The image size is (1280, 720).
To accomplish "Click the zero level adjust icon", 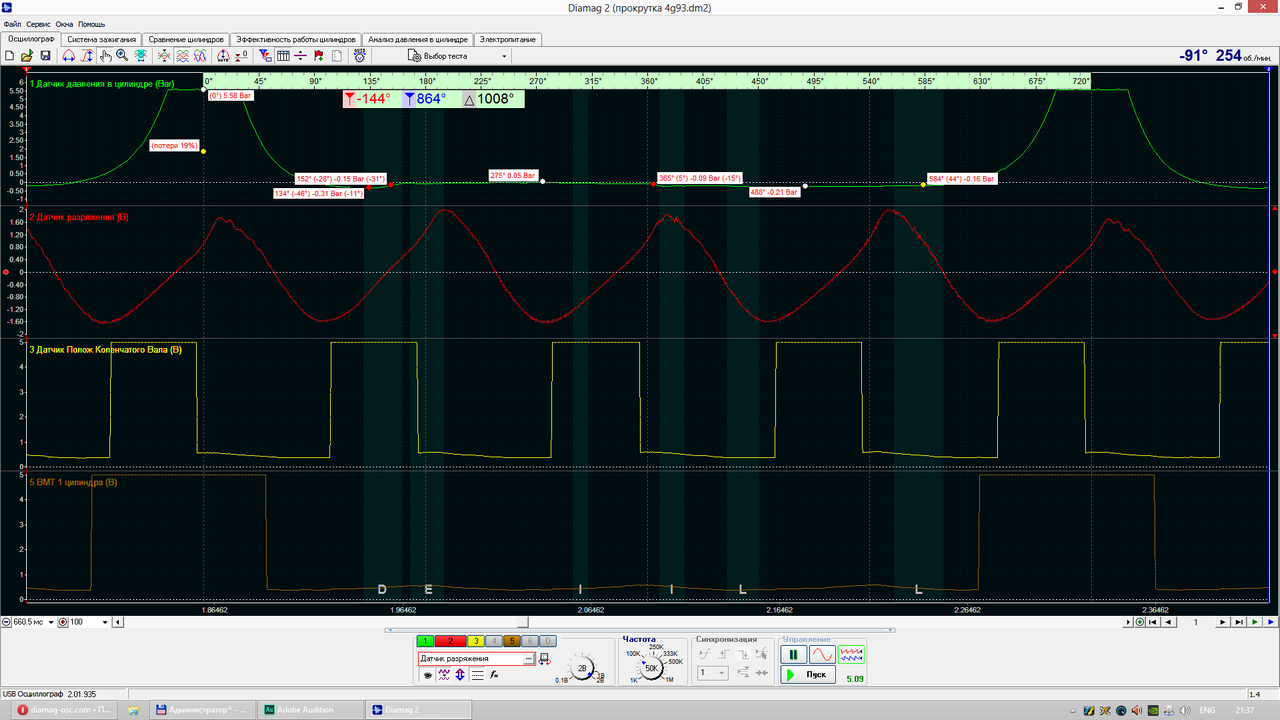I will point(241,56).
